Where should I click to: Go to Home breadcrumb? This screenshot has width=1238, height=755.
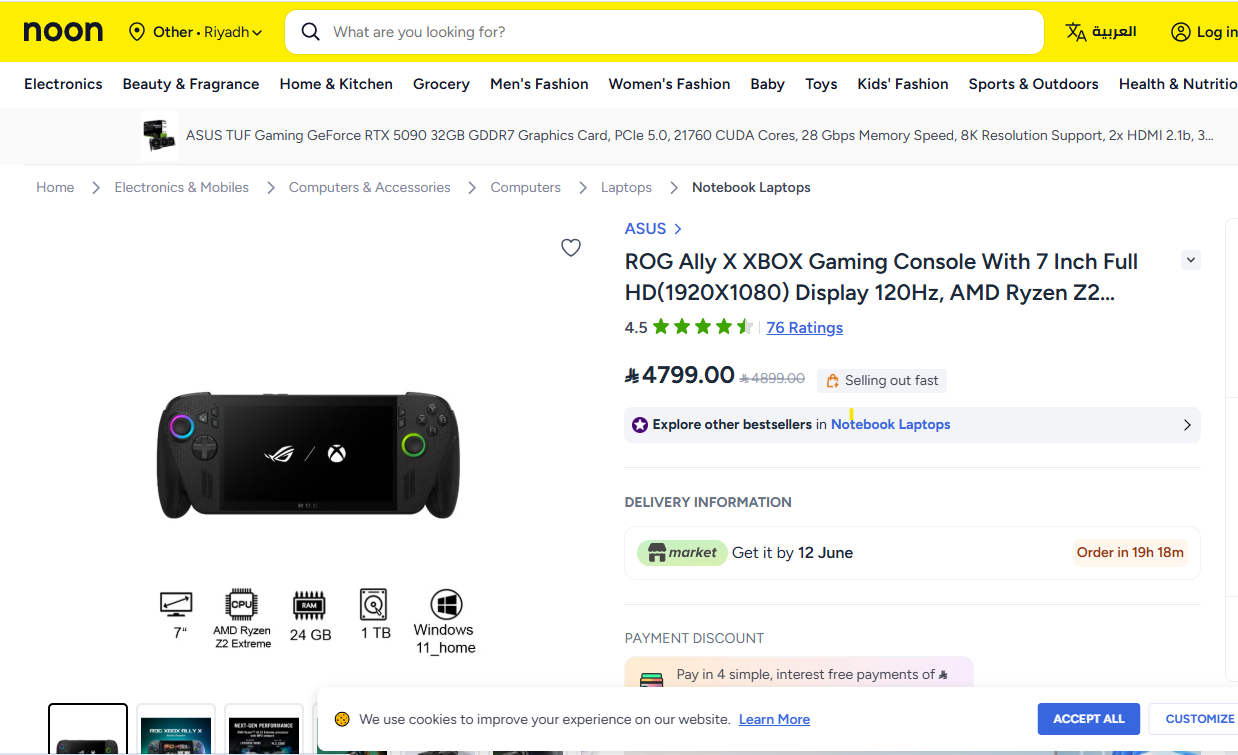(55, 187)
